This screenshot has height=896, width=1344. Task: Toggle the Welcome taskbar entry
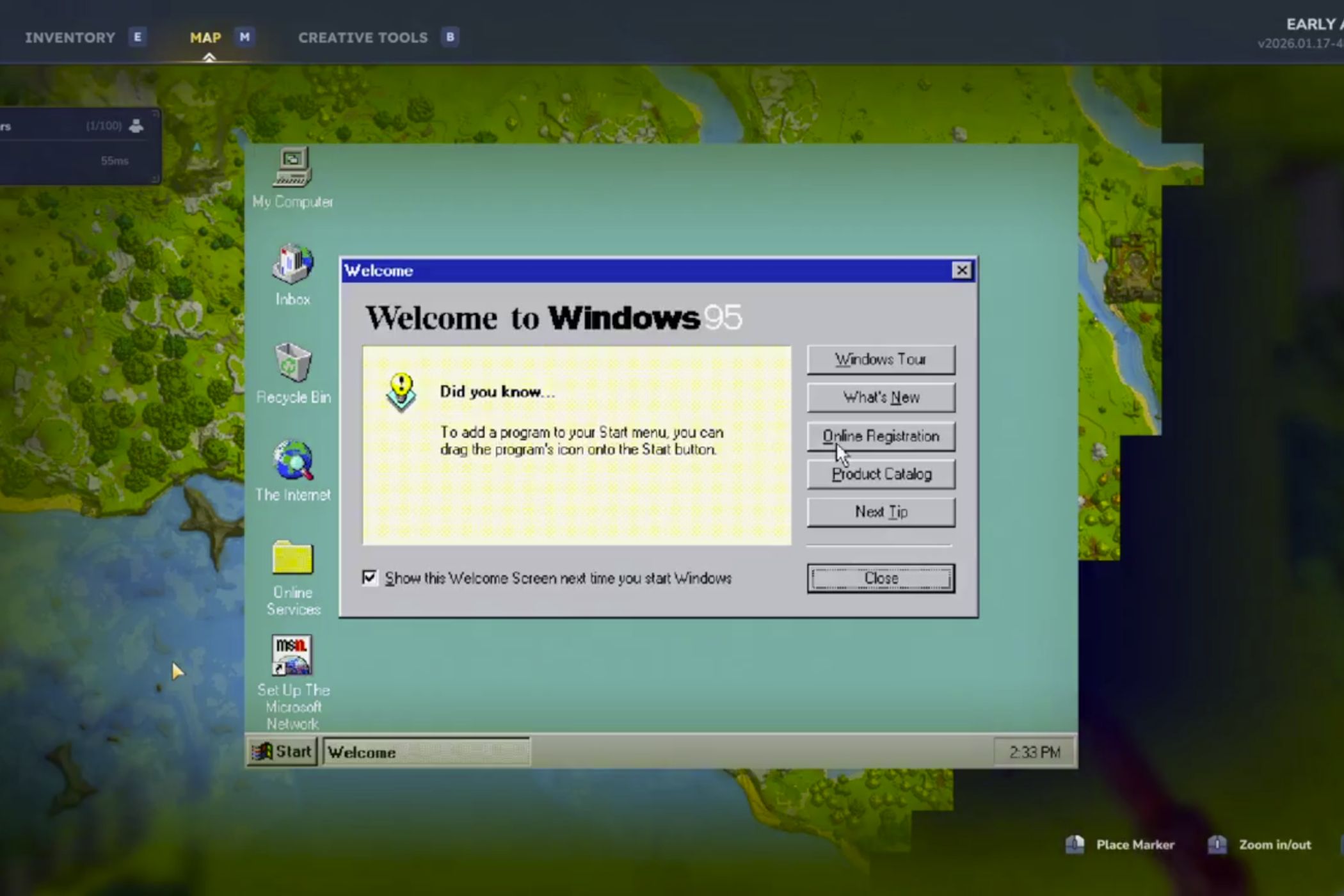426,752
